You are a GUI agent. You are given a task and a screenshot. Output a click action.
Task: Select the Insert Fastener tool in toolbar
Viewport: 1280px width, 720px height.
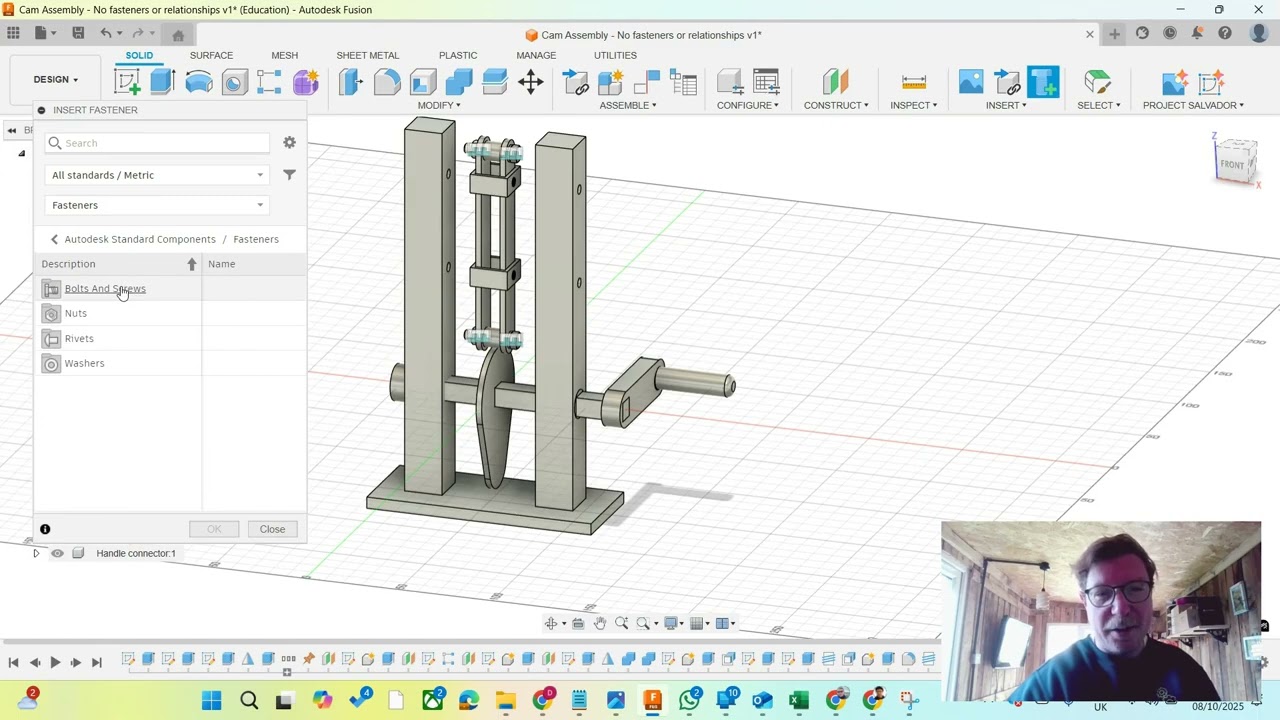[x=1043, y=82]
